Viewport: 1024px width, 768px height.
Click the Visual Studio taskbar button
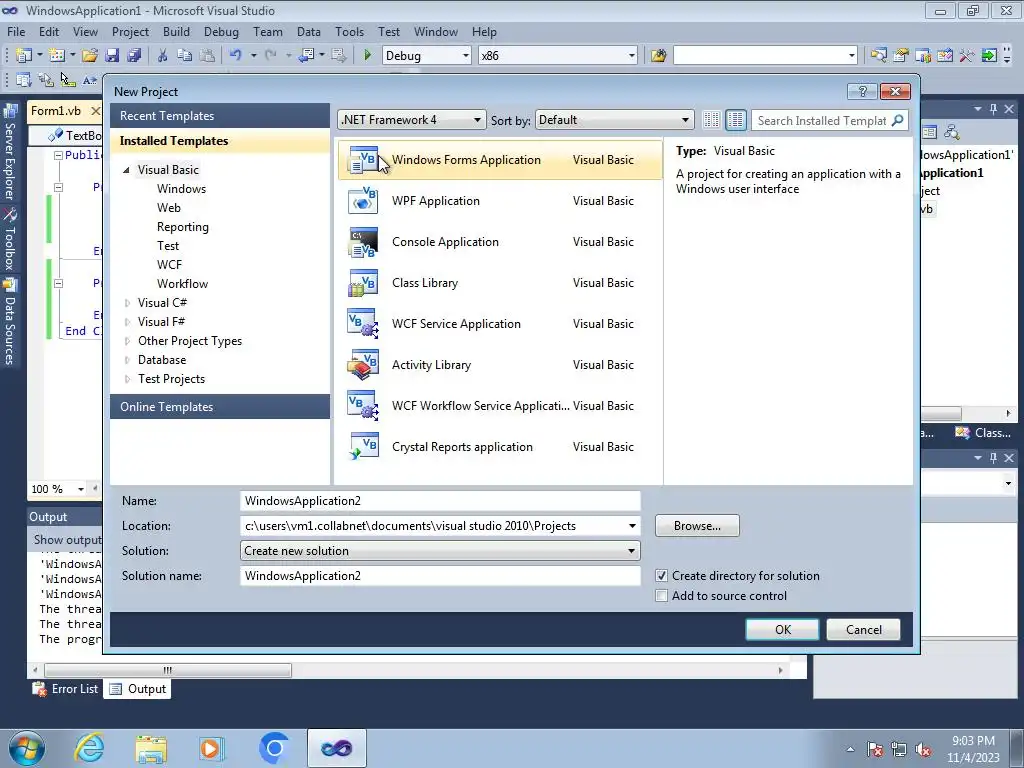tap(336, 748)
